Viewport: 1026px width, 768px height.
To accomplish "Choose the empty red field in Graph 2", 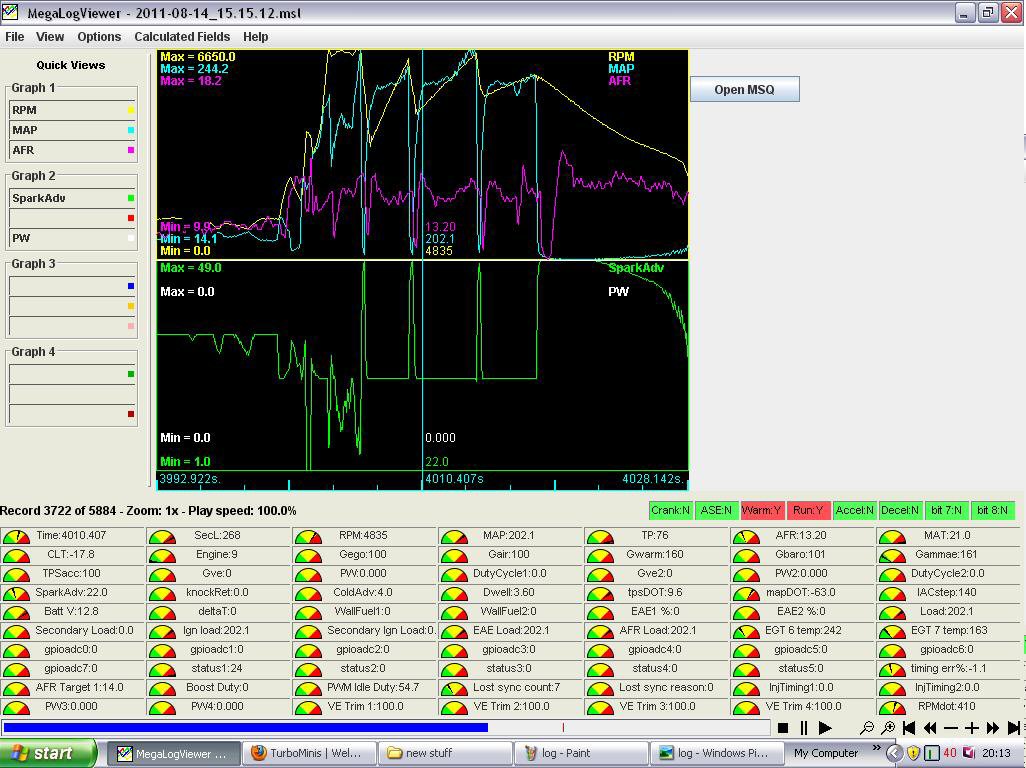I will tap(72, 218).
